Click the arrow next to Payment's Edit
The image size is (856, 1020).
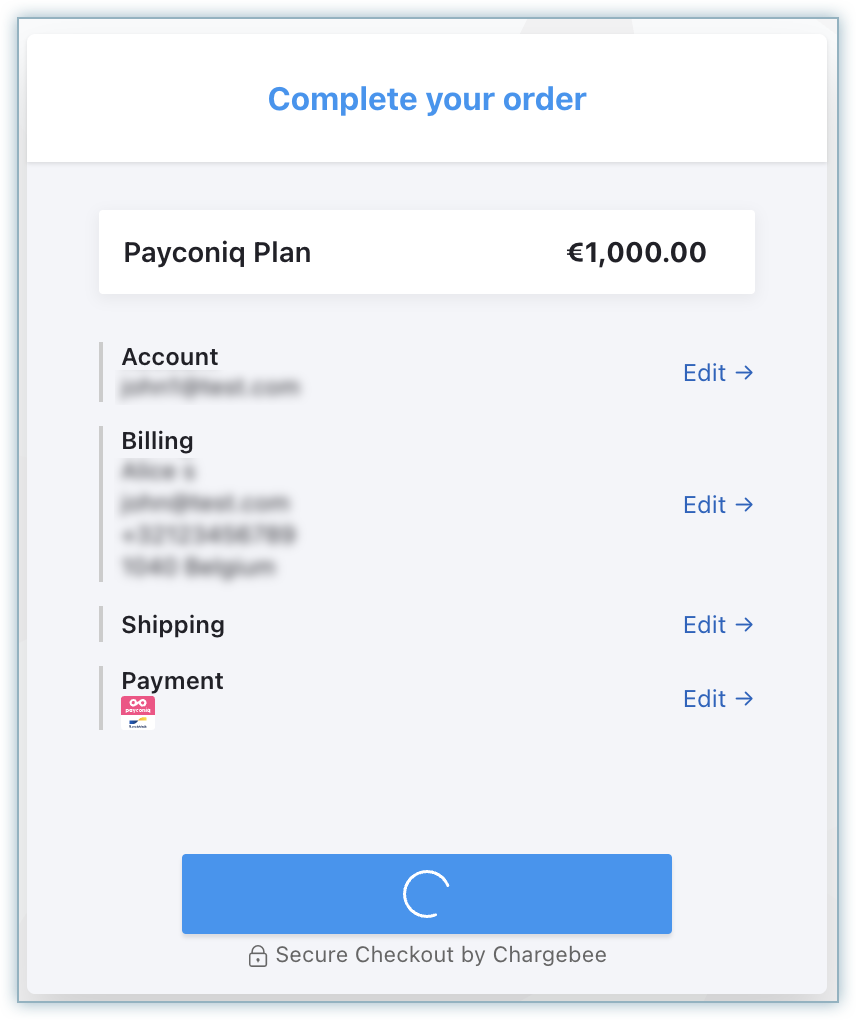[x=744, y=699]
